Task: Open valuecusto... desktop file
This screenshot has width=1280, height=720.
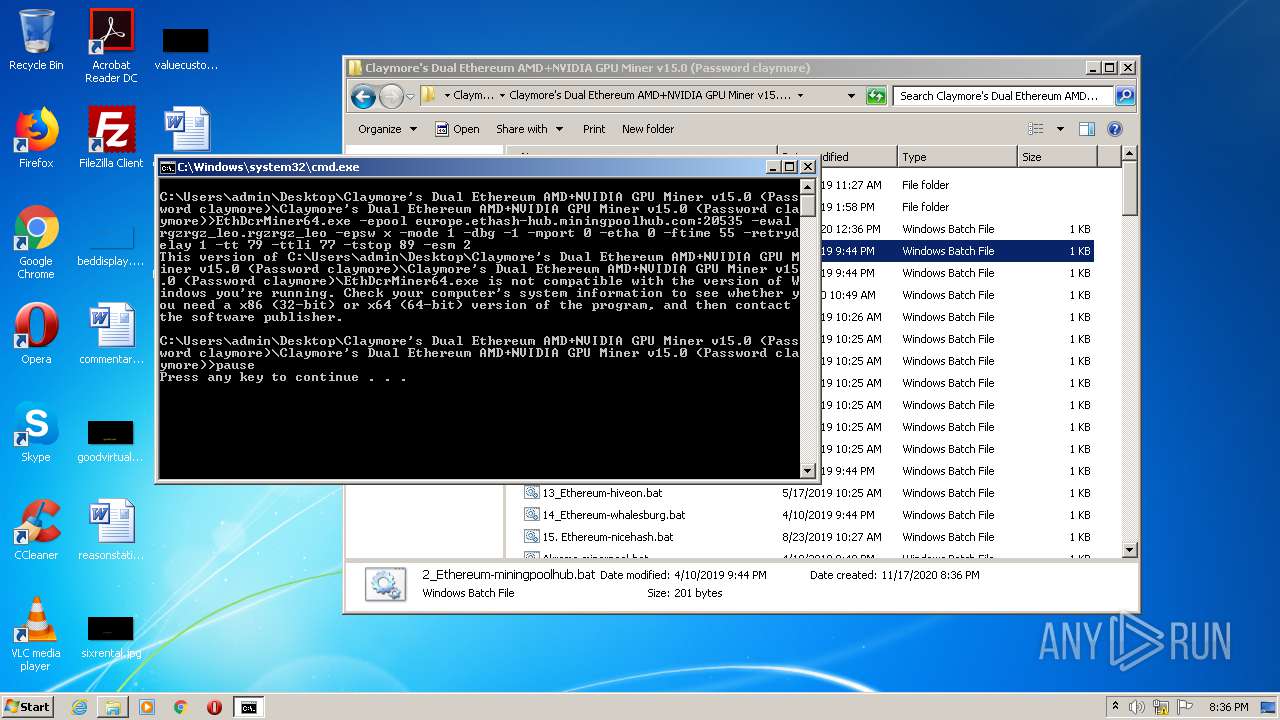Action: pos(186,48)
